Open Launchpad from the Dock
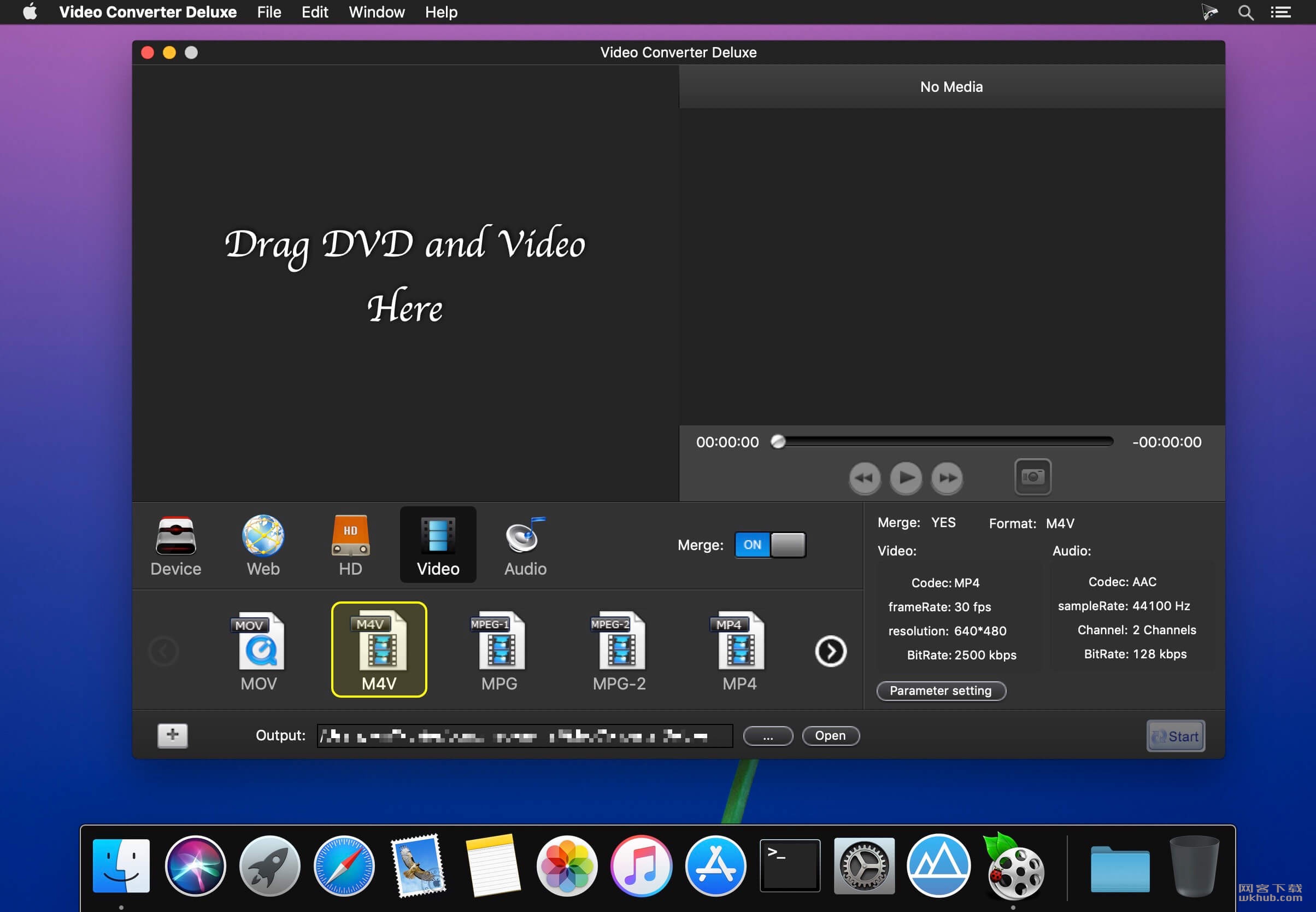Screen dimensions: 1316x912 (269, 865)
